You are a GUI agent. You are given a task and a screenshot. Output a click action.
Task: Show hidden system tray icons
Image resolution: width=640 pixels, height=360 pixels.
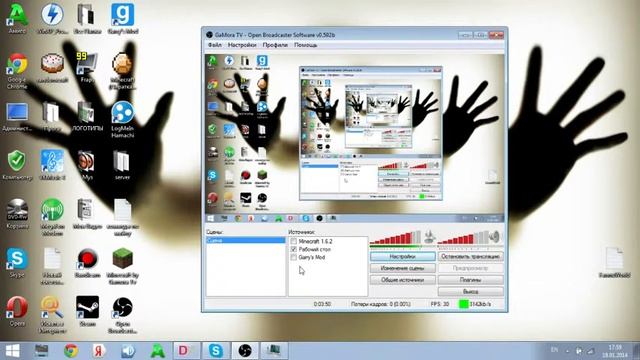[x=567, y=351]
